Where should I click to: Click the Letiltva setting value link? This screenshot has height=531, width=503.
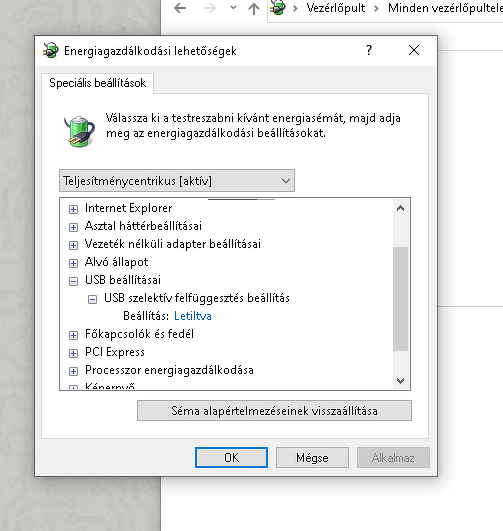(193, 316)
